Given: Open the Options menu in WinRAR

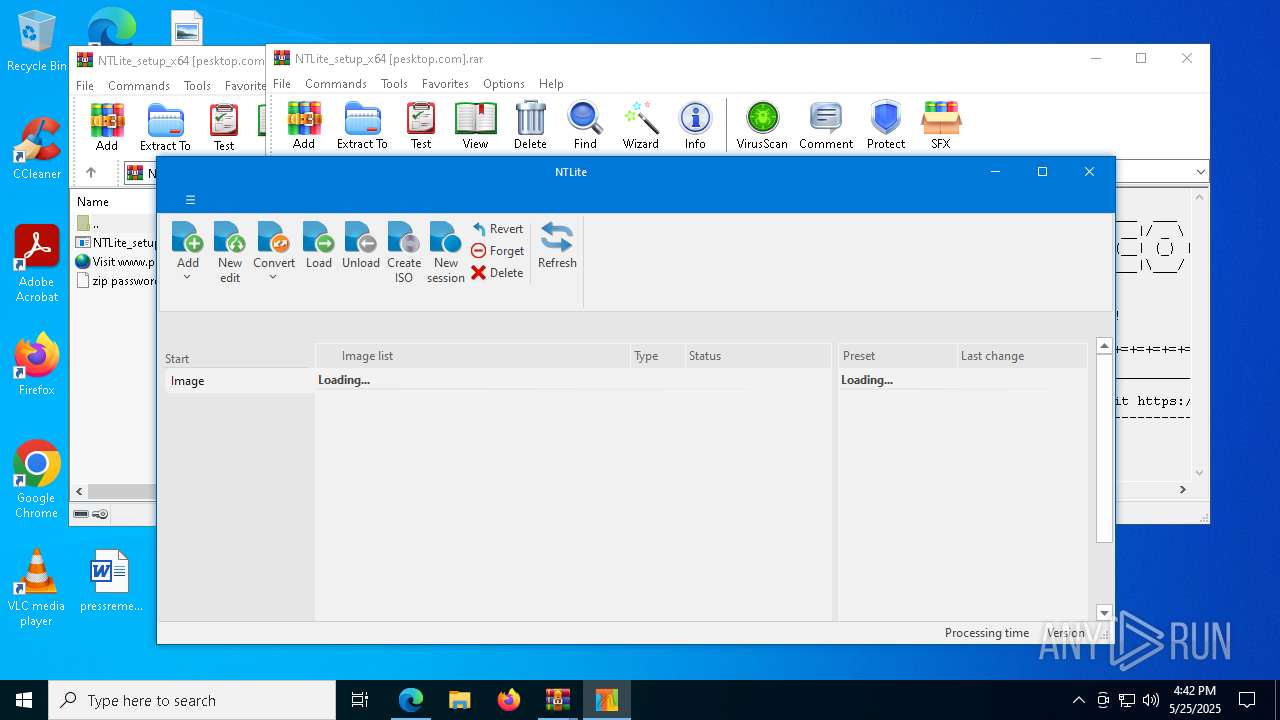Looking at the screenshot, I should pyautogui.click(x=504, y=84).
